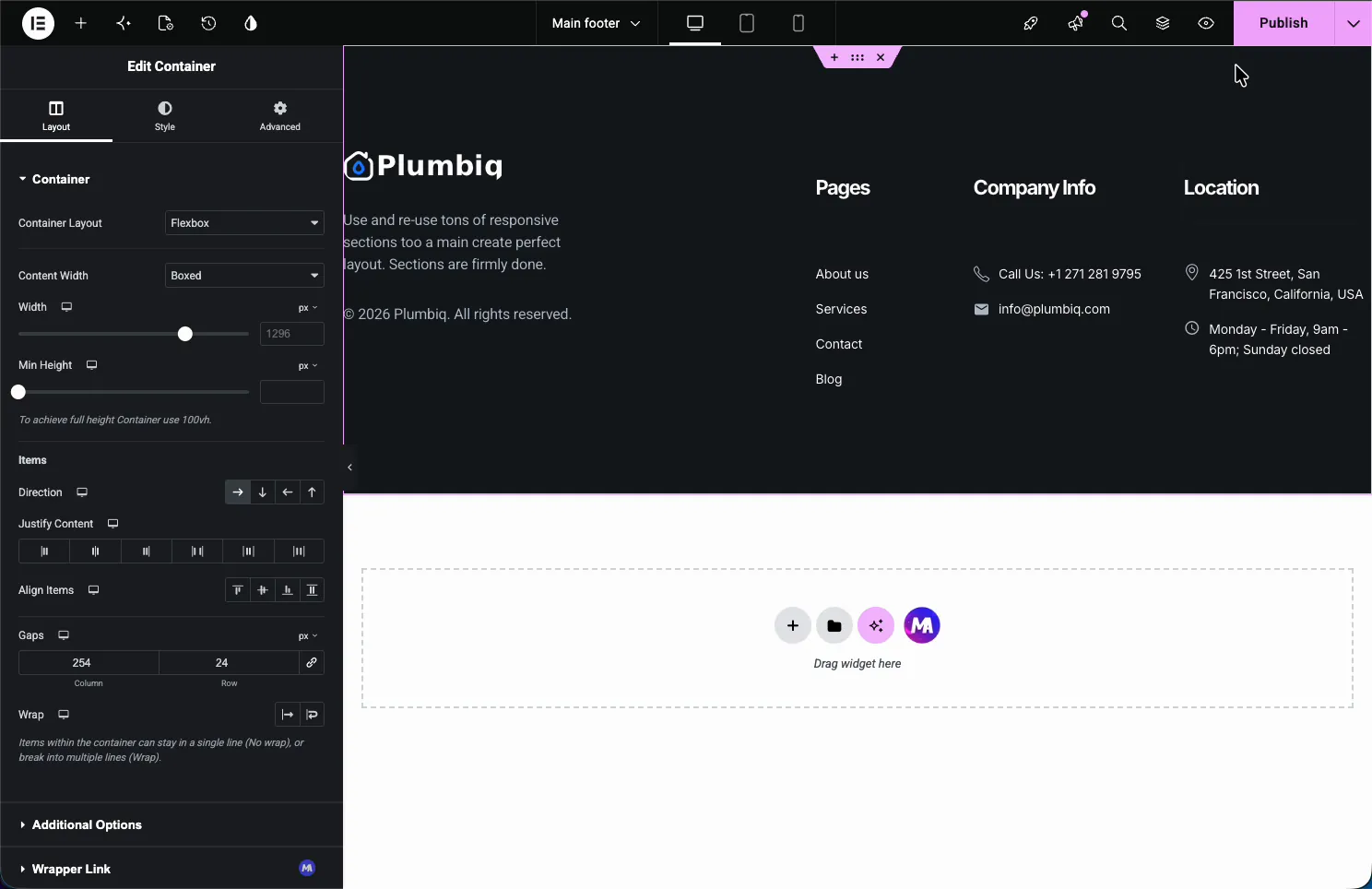Click the Direction responsive device icon
The width and height of the screenshot is (1372, 889).
point(82,492)
